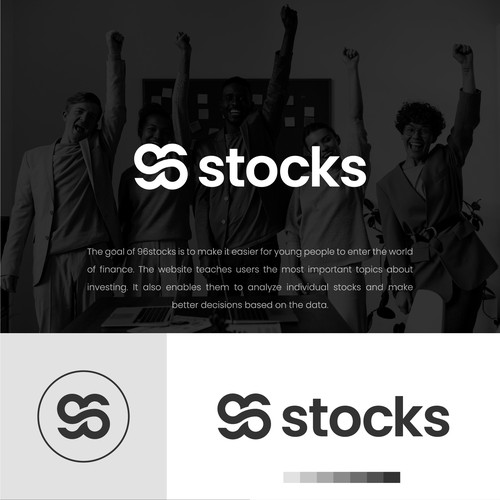This screenshot has width=500, height=500.
Task: Click the dark 96 symbol beside bottom wordmark
Action: tap(244, 416)
